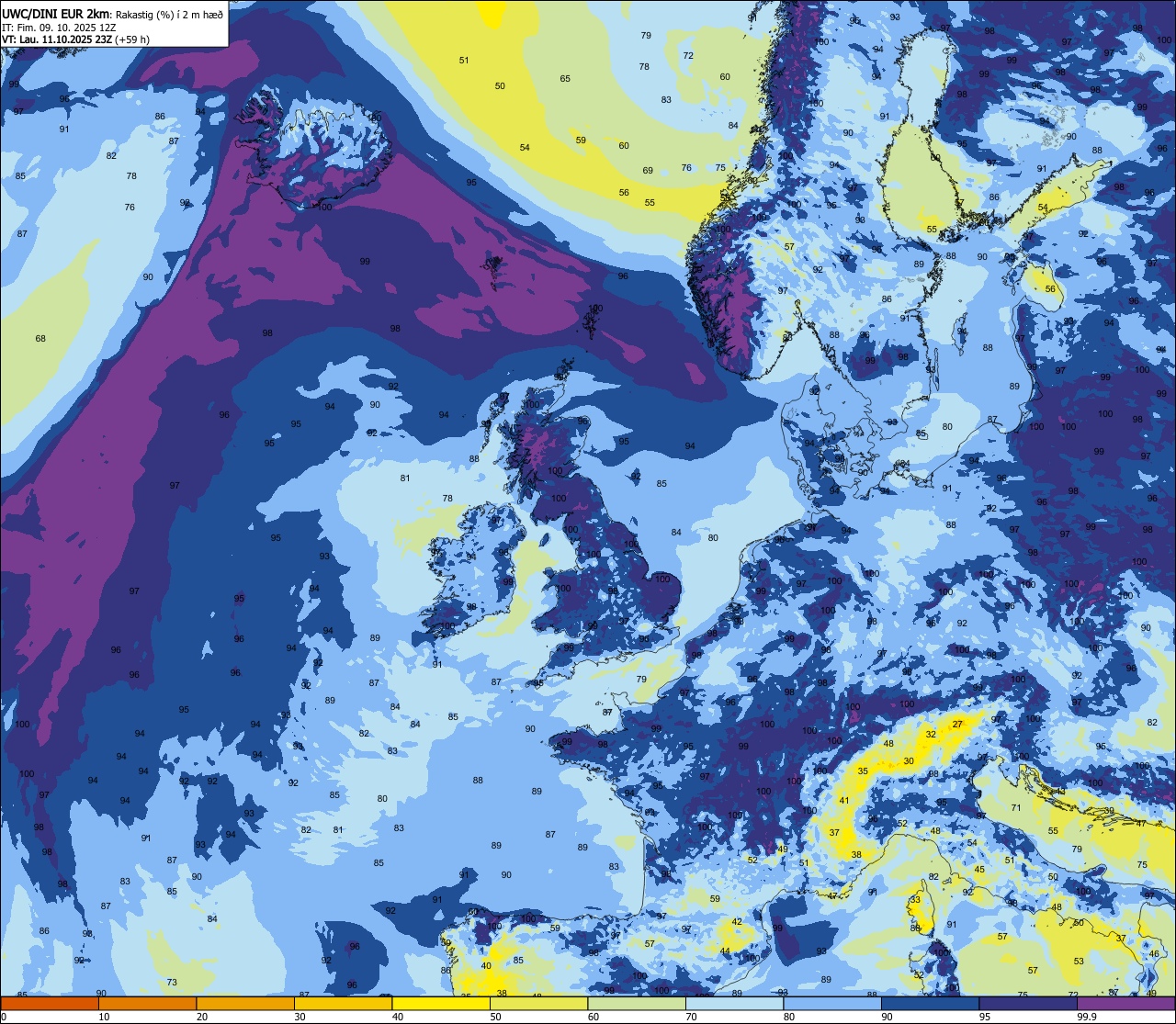The image size is (1176, 1024).
Task: Pick the 95–99.9 navy legend segment
Action: click(1028, 1003)
